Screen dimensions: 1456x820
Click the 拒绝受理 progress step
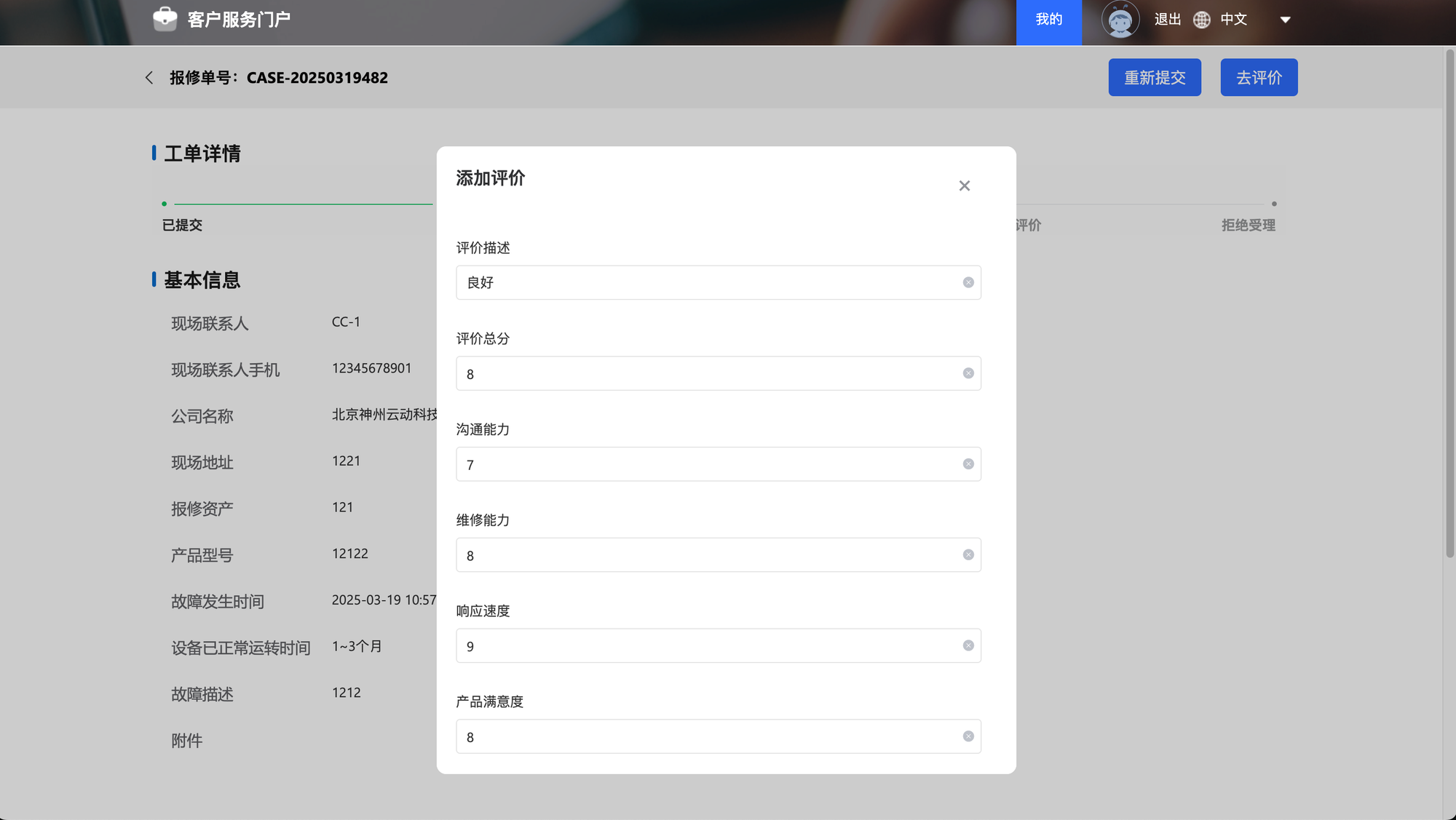tap(1248, 225)
